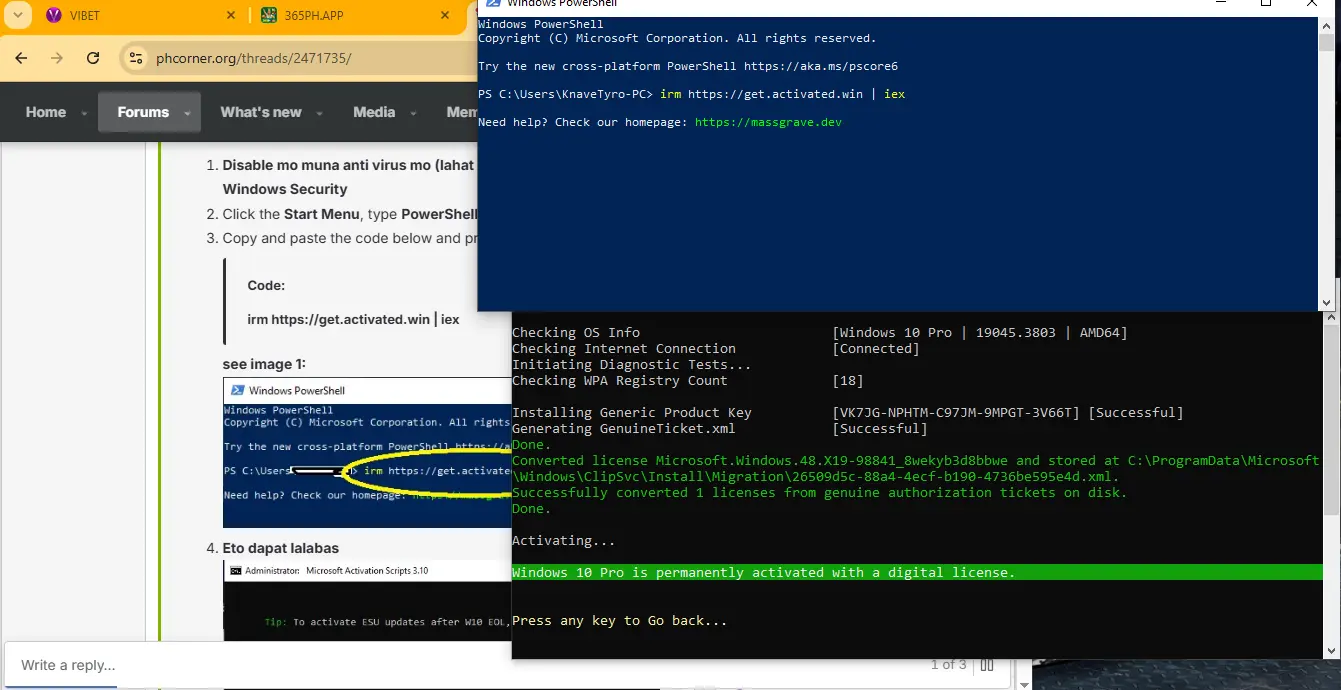Open the 'see image 1' PowerShell screenshot thumbnail

pos(367,453)
